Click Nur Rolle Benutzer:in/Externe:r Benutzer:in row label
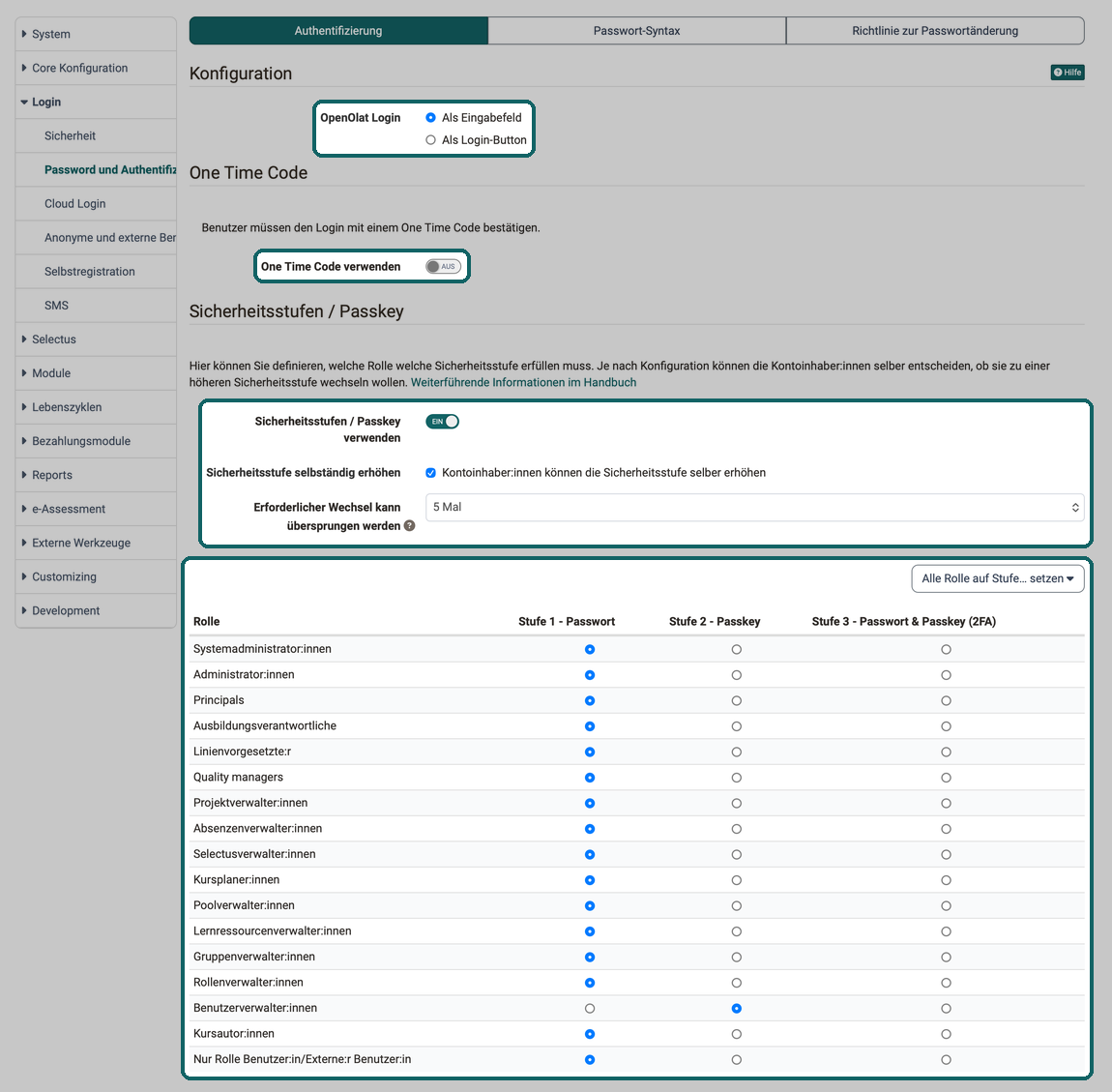The image size is (1112, 1092). [302, 1059]
